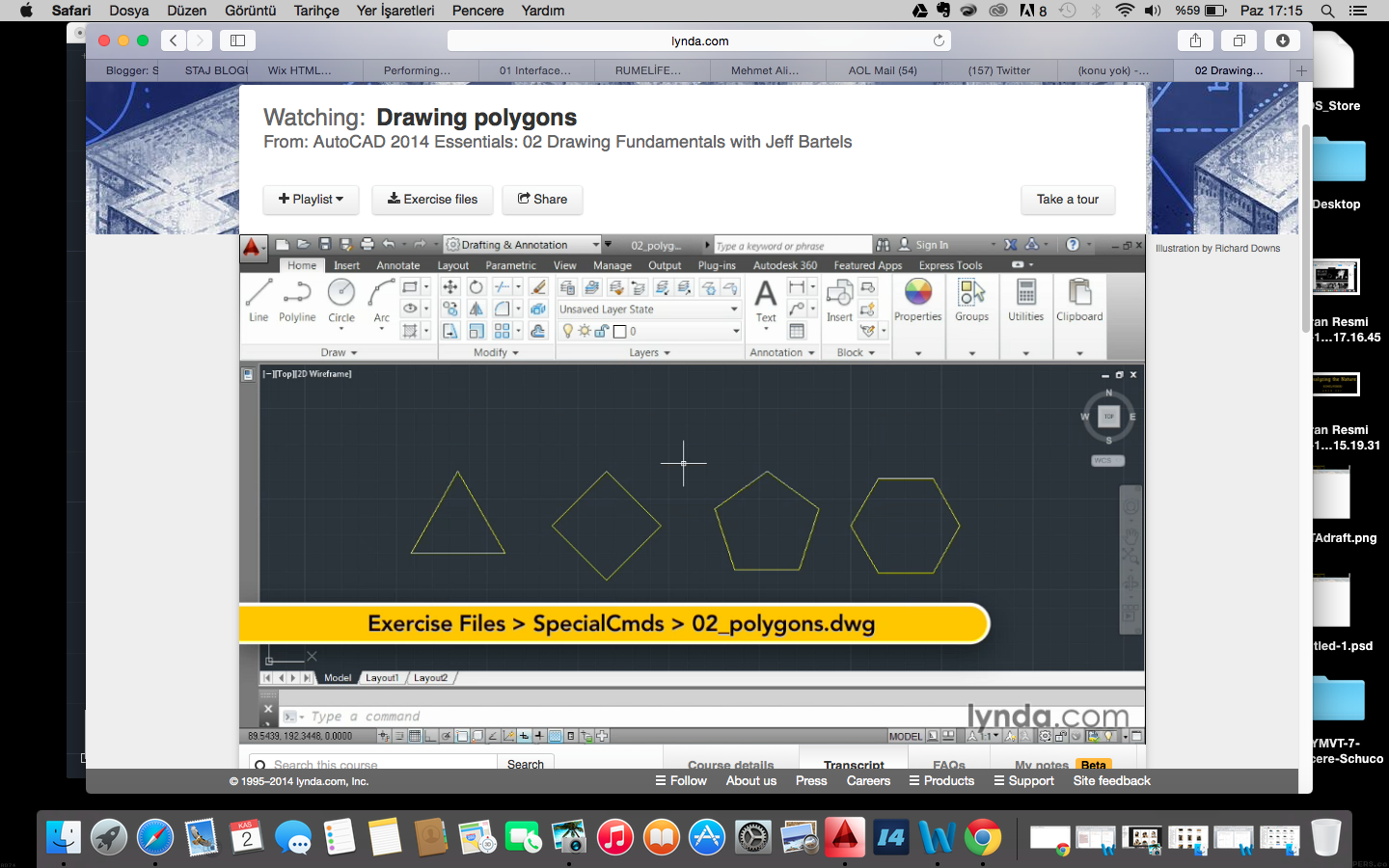Click the Careers footer link

[x=868, y=781]
